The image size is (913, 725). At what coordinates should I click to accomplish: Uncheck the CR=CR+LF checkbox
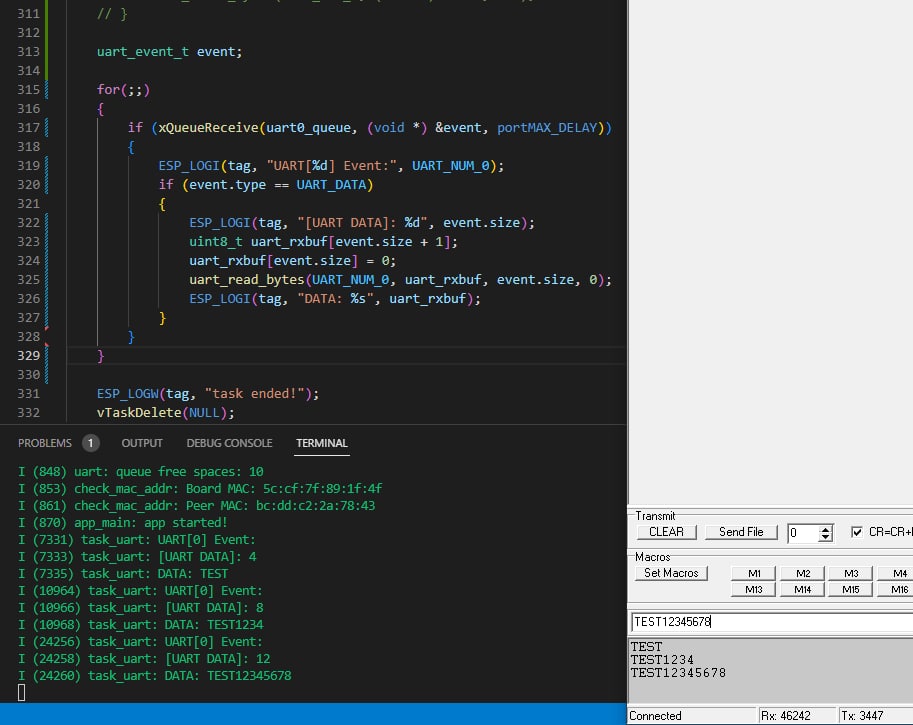[856, 532]
